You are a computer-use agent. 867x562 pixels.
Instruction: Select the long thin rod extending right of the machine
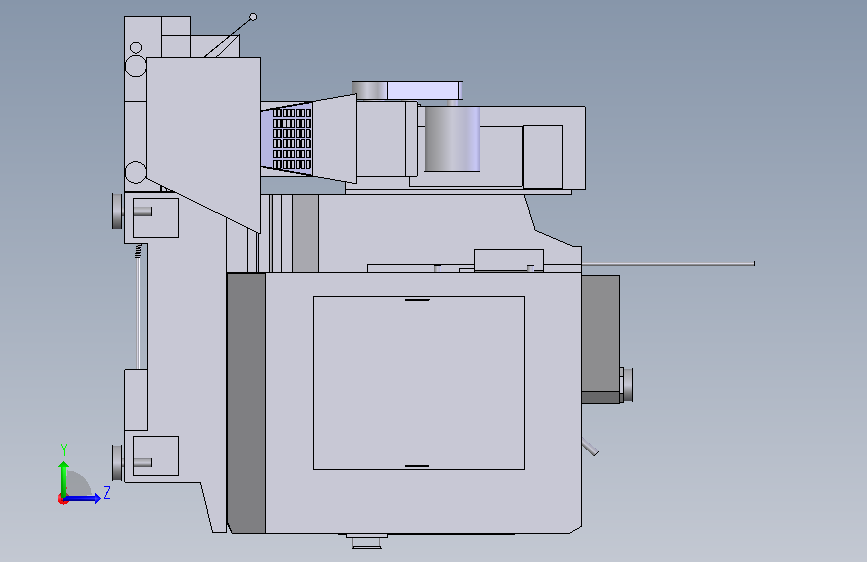pyautogui.click(x=668, y=264)
